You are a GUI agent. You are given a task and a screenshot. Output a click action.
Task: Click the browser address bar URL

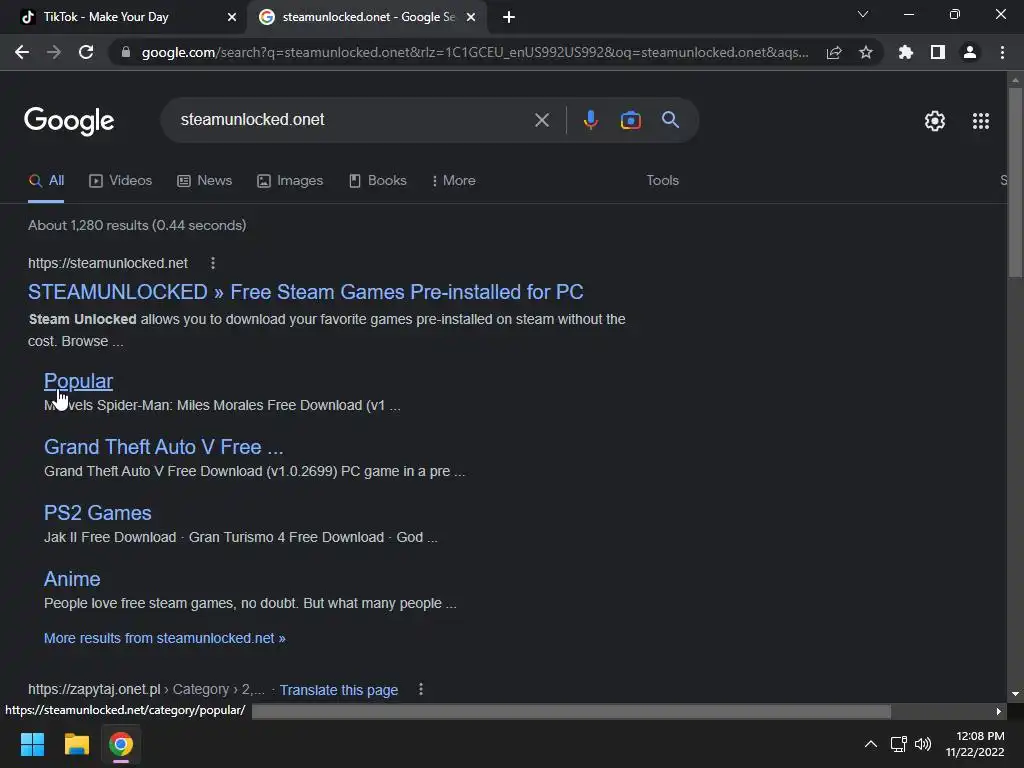475,52
